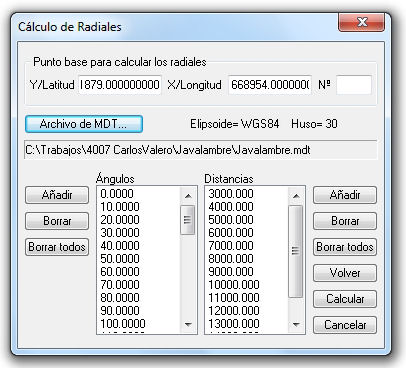Click Añadir button beside Distancias list
Viewport: 406px width, 368px height.
(345, 195)
